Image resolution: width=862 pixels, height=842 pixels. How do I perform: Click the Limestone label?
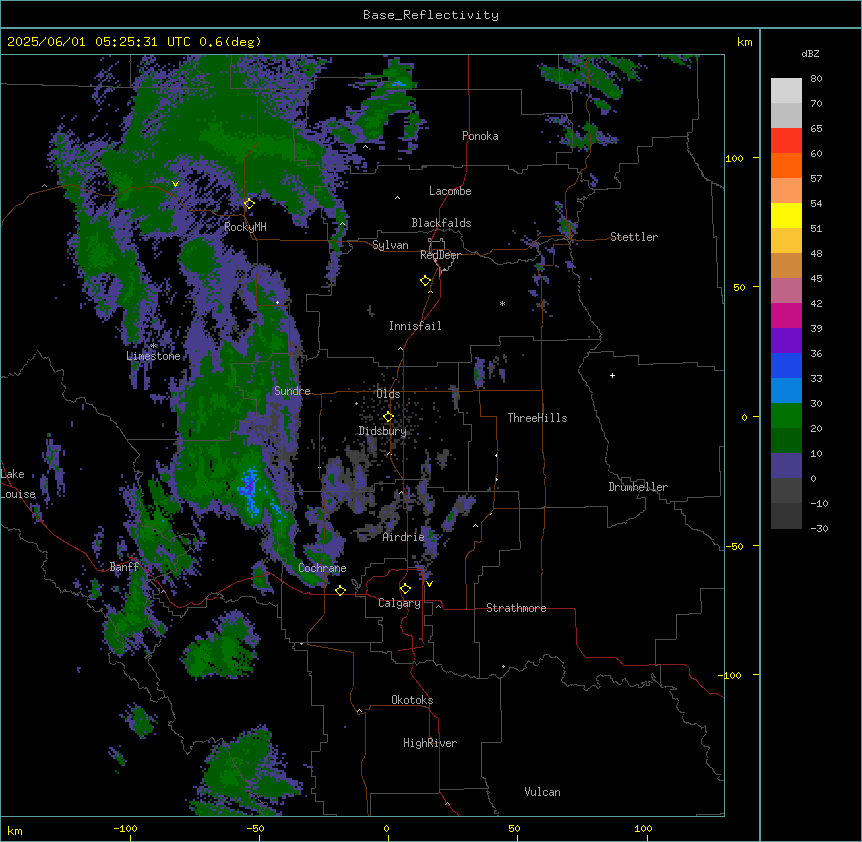tap(153, 356)
